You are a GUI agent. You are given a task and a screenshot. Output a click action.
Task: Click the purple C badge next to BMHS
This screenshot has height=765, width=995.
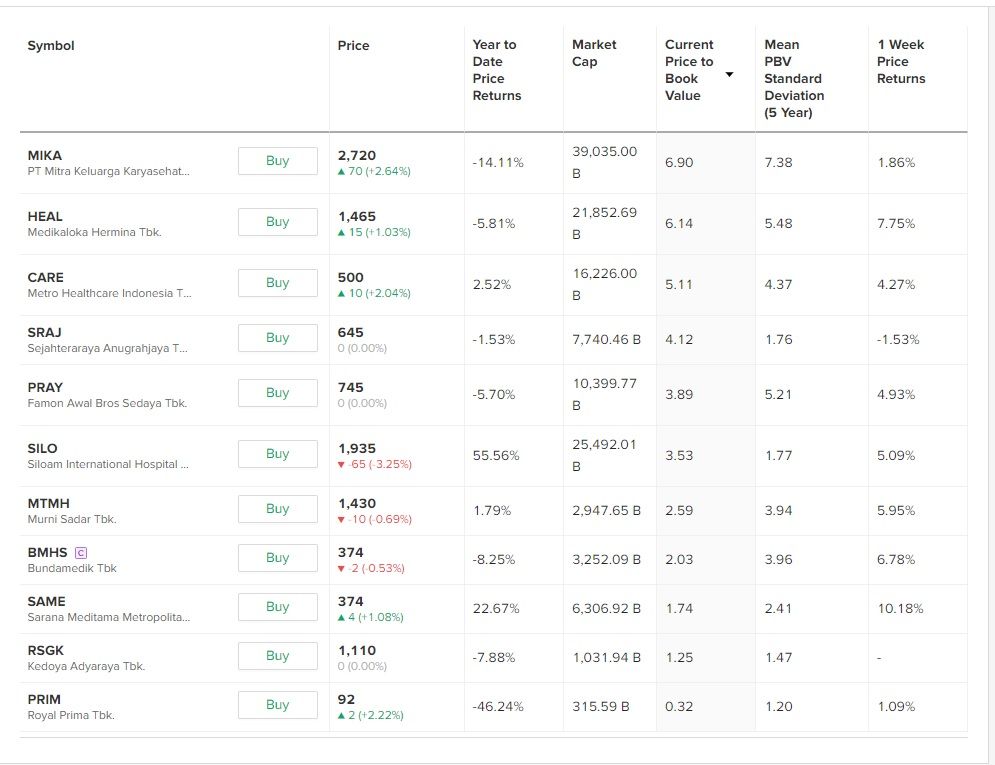(81, 553)
